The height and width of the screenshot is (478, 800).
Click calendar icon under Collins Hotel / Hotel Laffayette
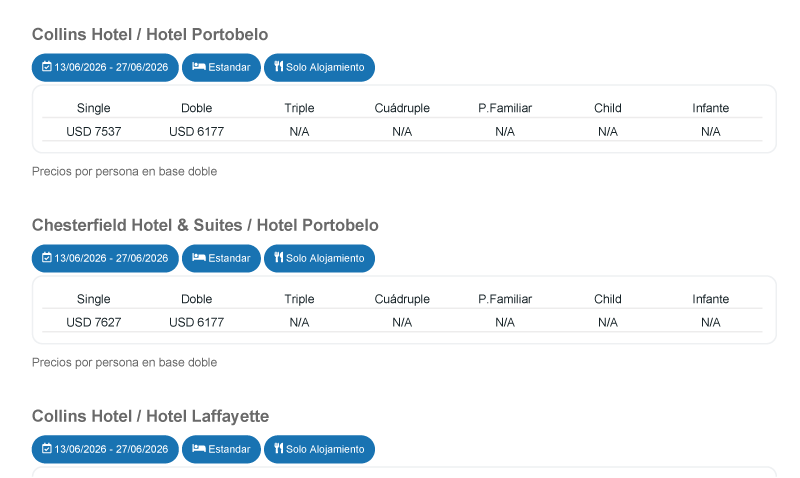tap(47, 449)
